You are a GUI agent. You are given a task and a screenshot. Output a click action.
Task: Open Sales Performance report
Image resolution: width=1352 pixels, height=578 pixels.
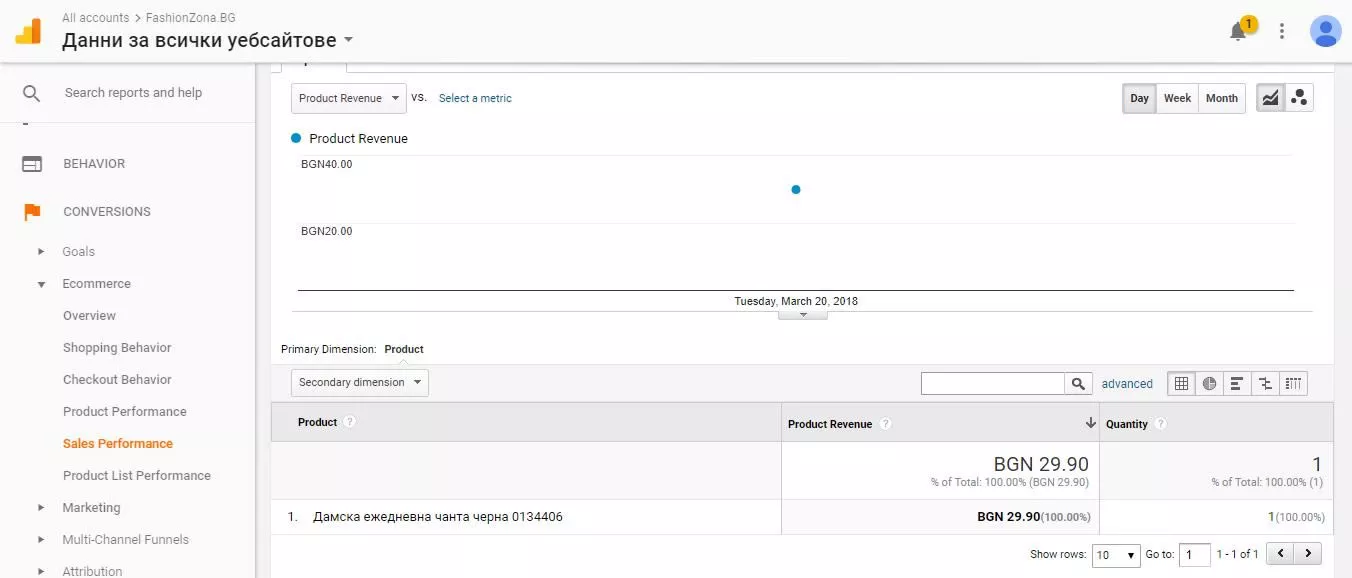(118, 444)
